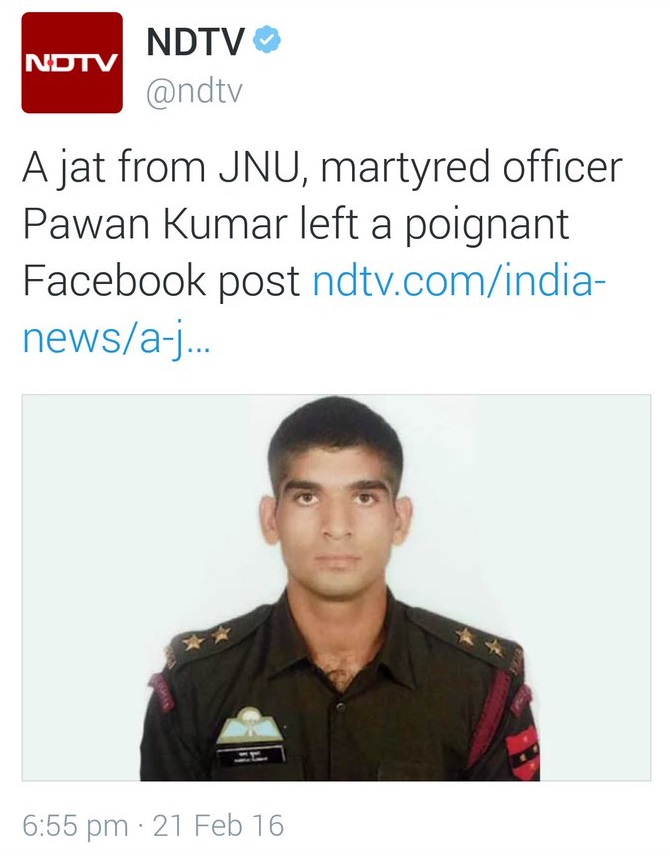Click the word "JNU" in tweet text
The height and width of the screenshot is (856, 670).
[x=261, y=168]
